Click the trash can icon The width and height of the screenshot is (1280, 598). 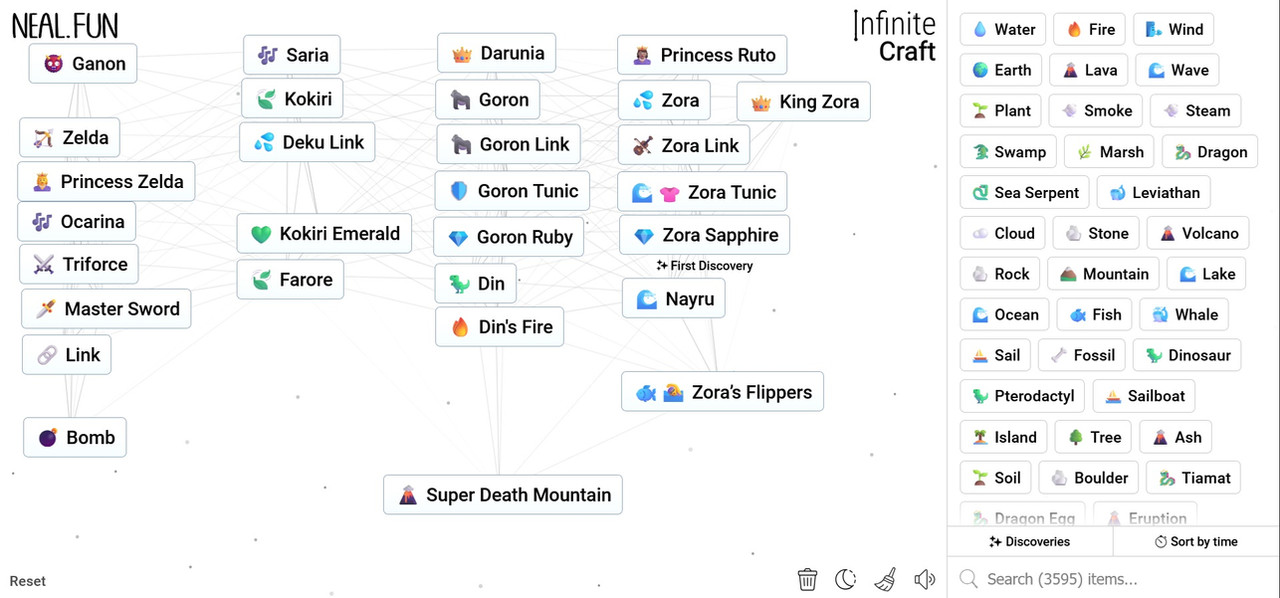coord(808,579)
